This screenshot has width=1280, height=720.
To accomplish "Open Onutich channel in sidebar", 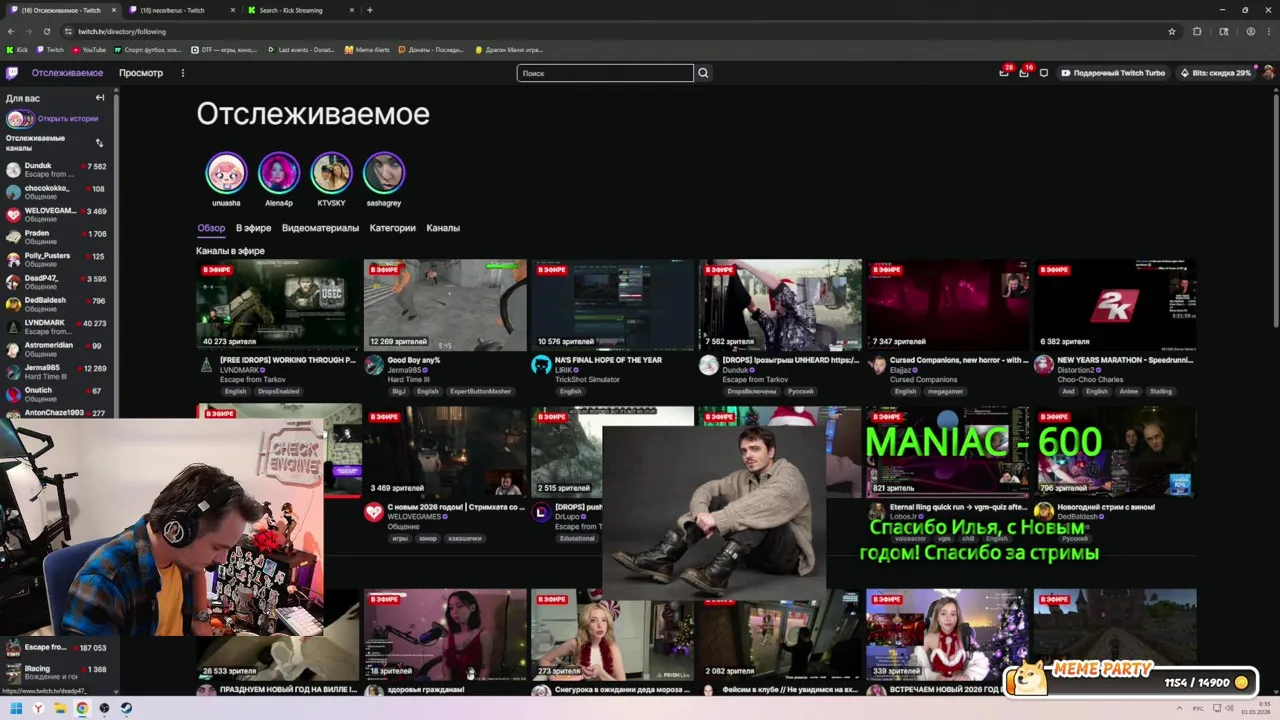I will (56, 394).
